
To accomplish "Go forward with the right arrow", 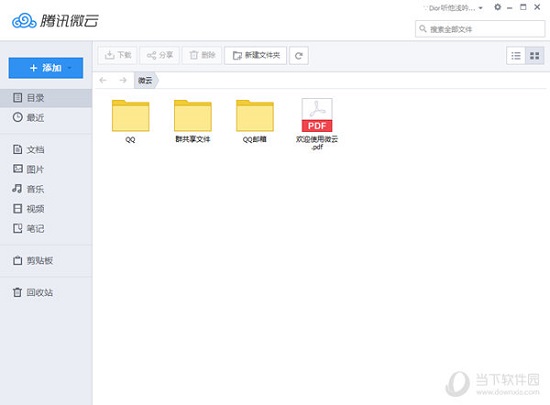I will [123, 80].
